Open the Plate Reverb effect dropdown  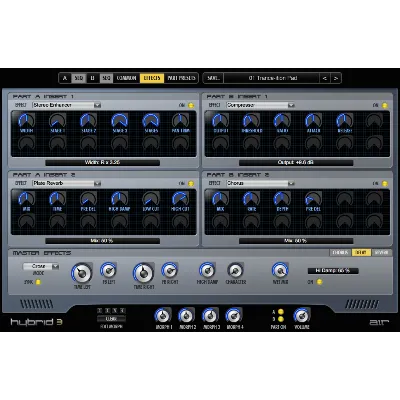66,183
